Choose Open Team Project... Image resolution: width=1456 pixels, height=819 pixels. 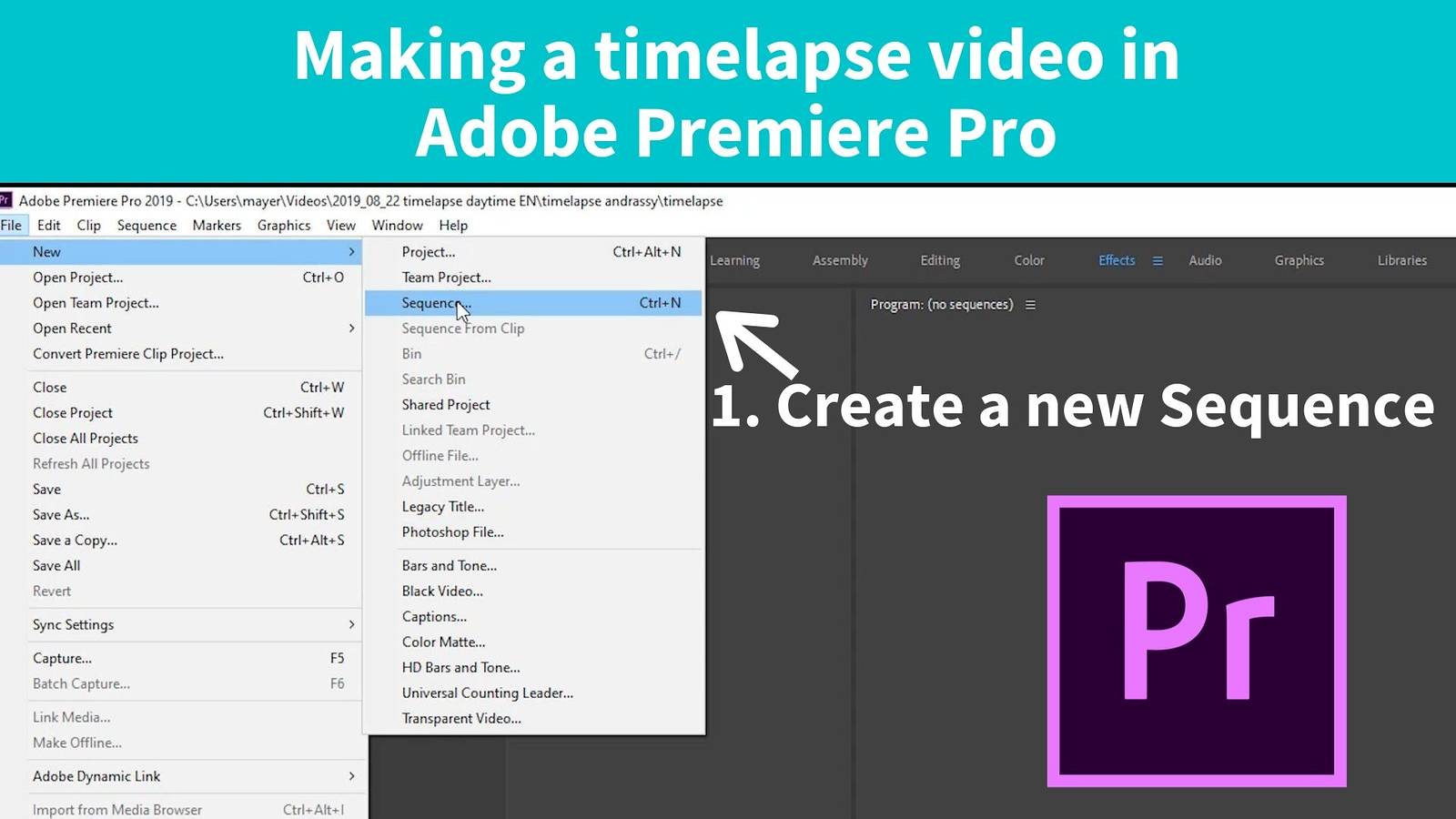(x=182, y=303)
